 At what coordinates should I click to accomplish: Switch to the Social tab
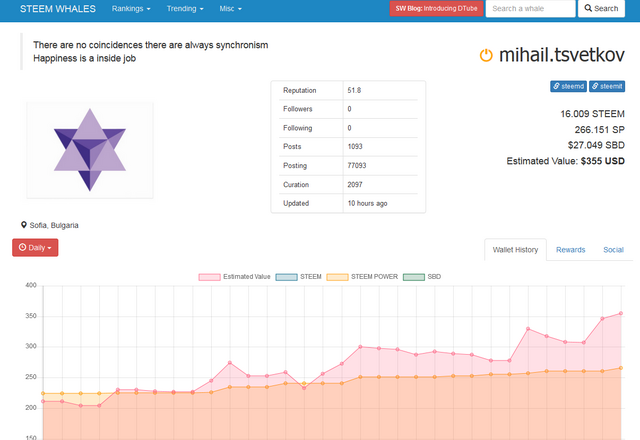(613, 250)
